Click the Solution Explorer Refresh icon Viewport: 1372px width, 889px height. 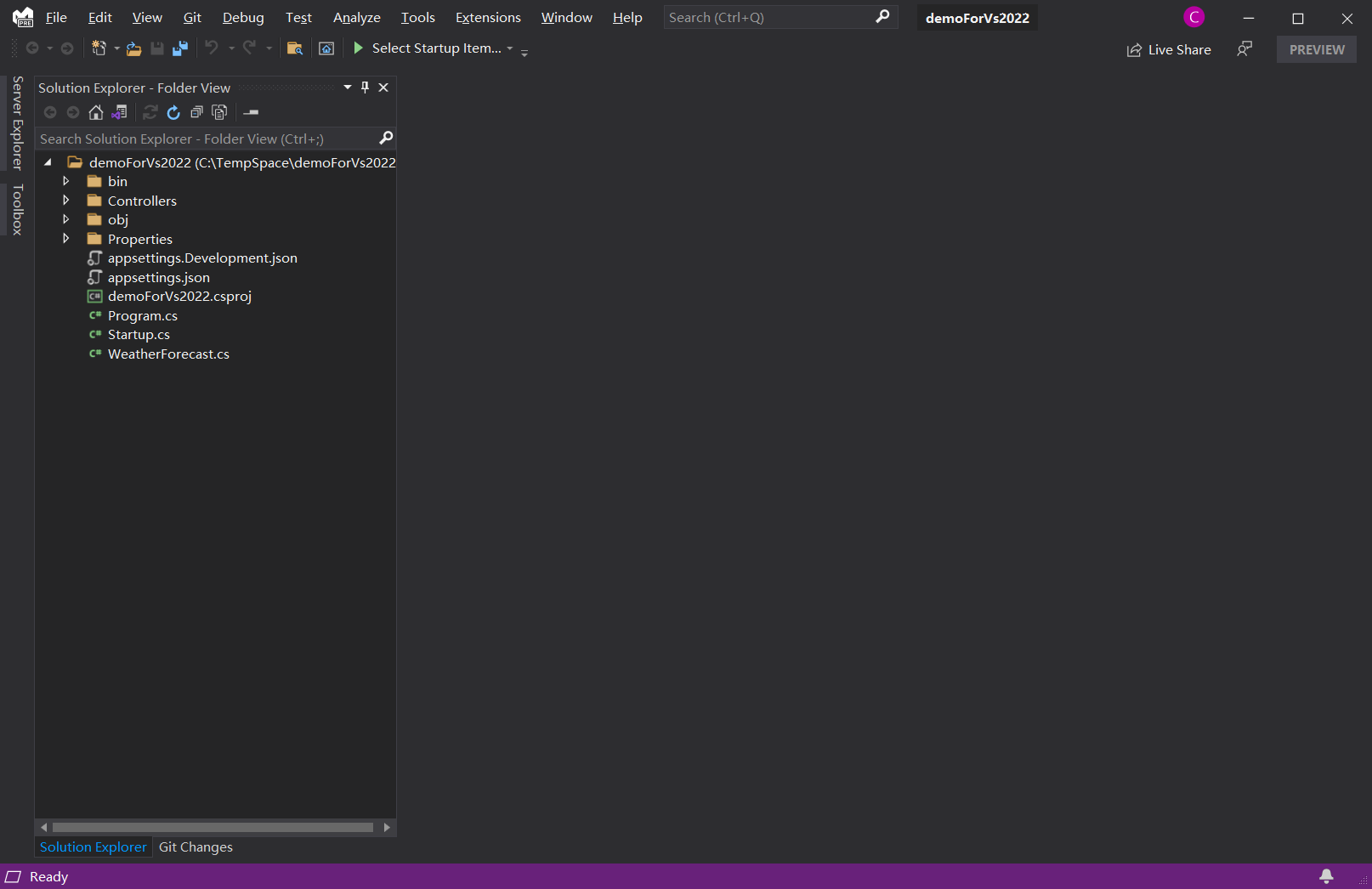173,112
